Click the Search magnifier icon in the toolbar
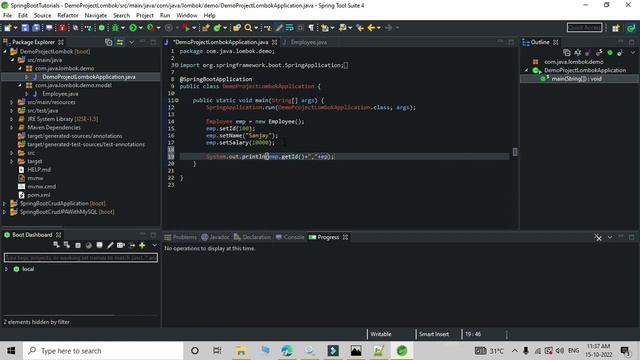 point(248,28)
